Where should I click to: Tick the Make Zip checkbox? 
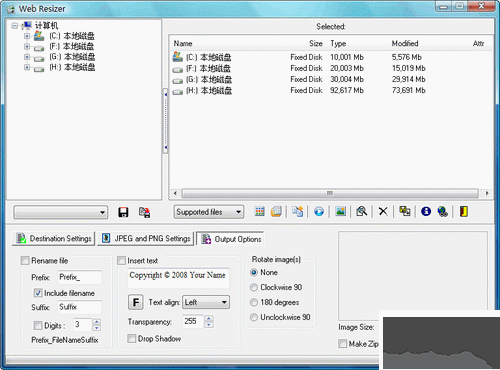click(x=342, y=344)
